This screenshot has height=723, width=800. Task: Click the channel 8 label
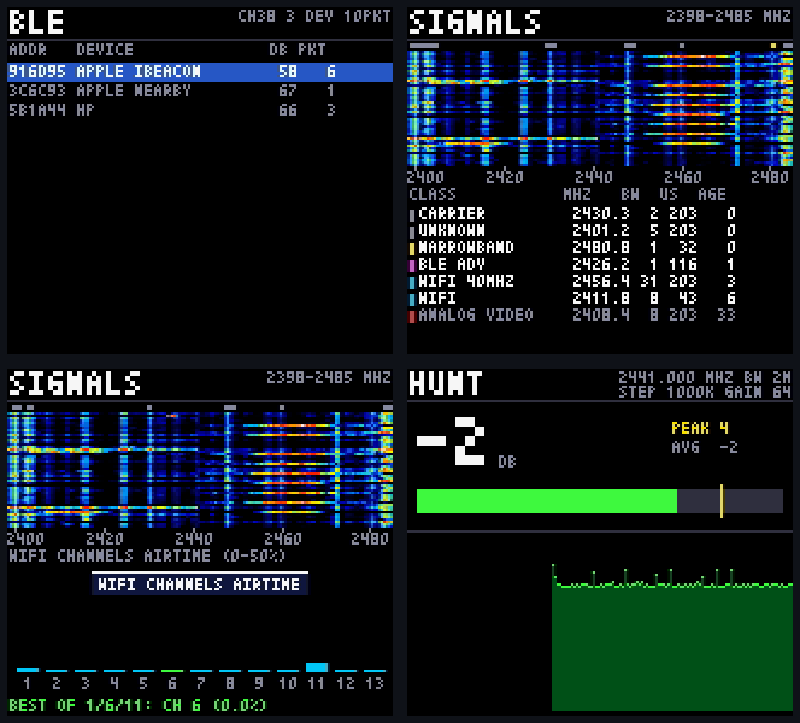230,683
